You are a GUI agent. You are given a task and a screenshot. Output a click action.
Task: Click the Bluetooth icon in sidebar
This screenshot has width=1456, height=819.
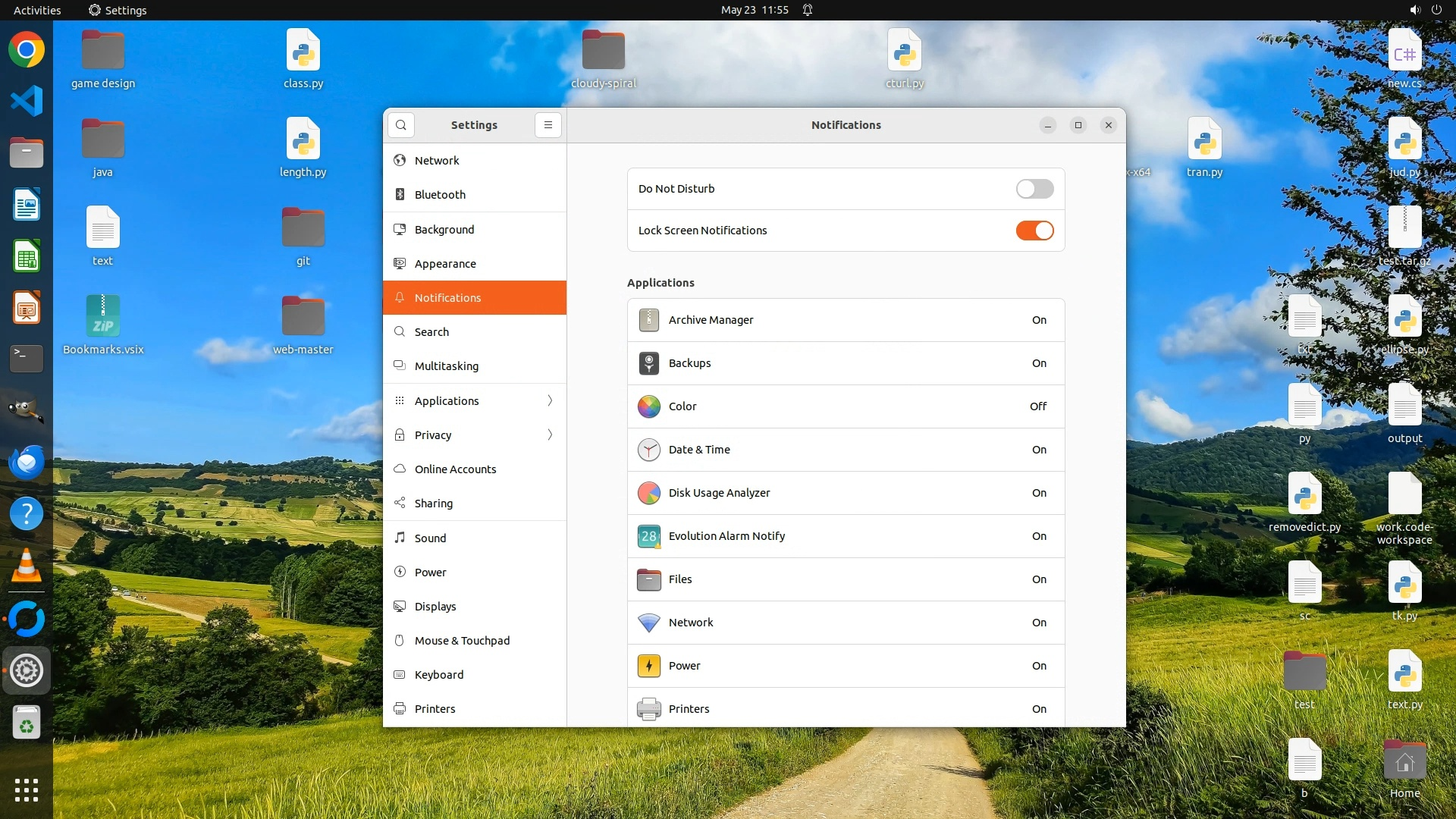[400, 195]
